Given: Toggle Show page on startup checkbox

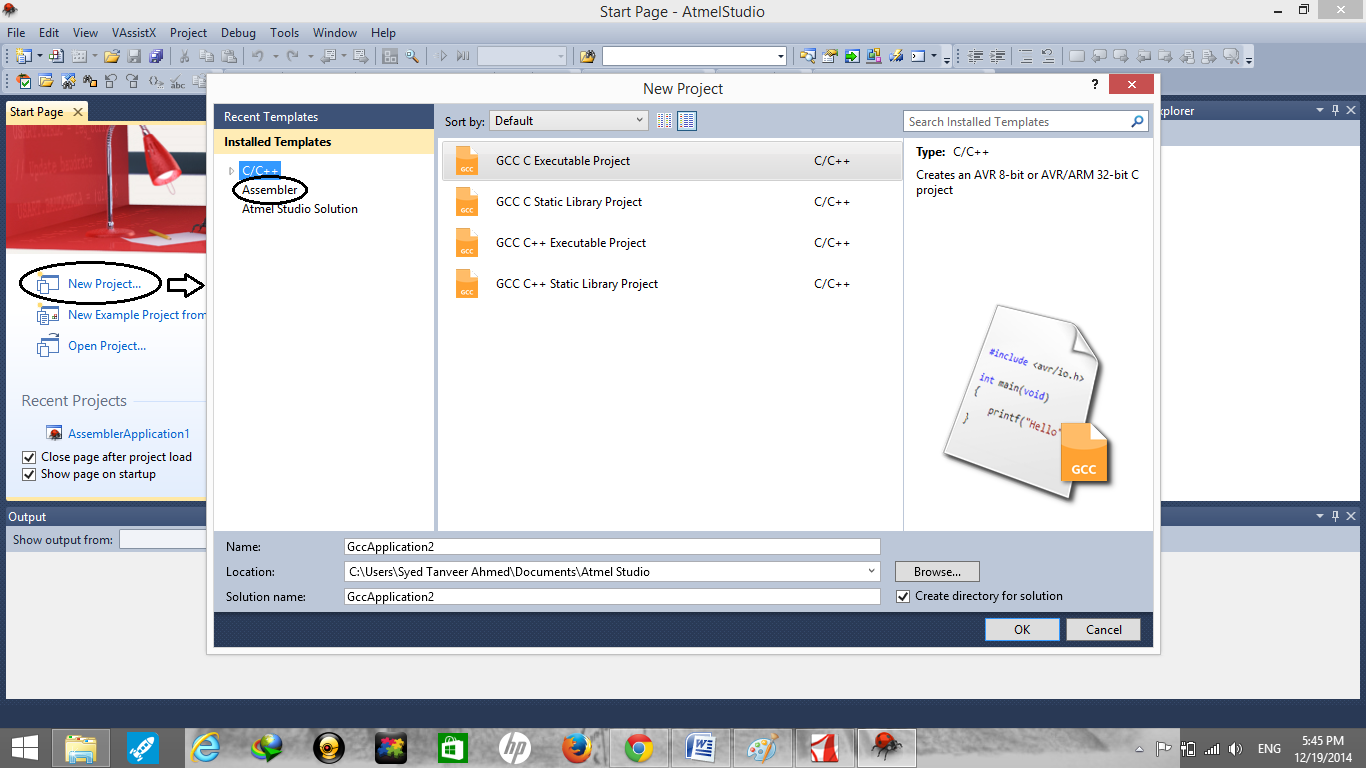Looking at the screenshot, I should (x=29, y=474).
